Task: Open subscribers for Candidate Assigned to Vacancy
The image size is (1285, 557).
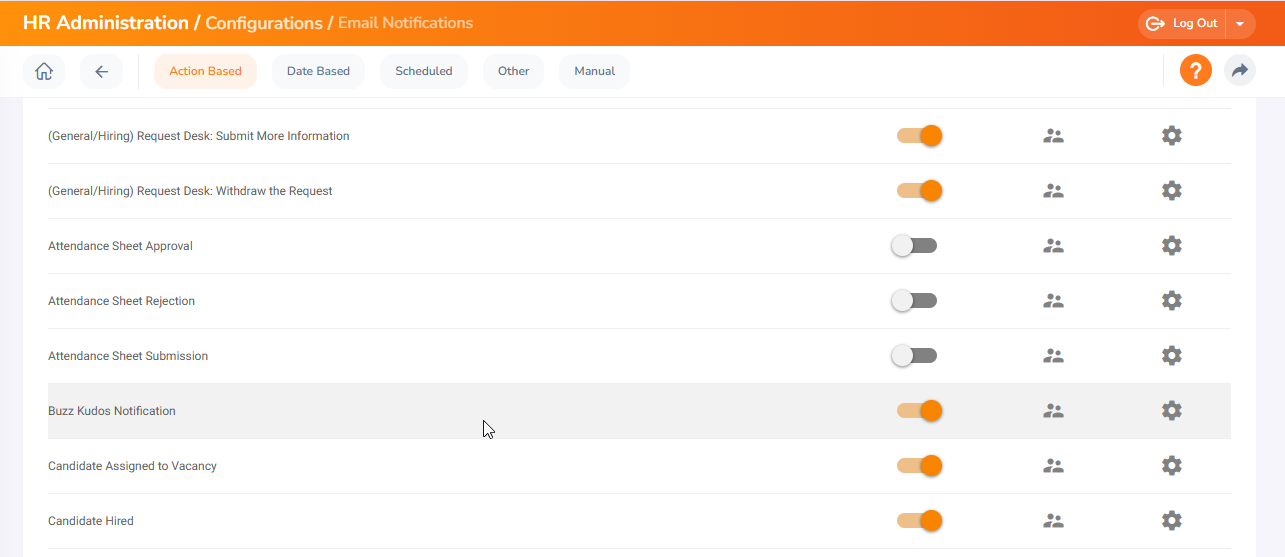Action: (x=1053, y=466)
